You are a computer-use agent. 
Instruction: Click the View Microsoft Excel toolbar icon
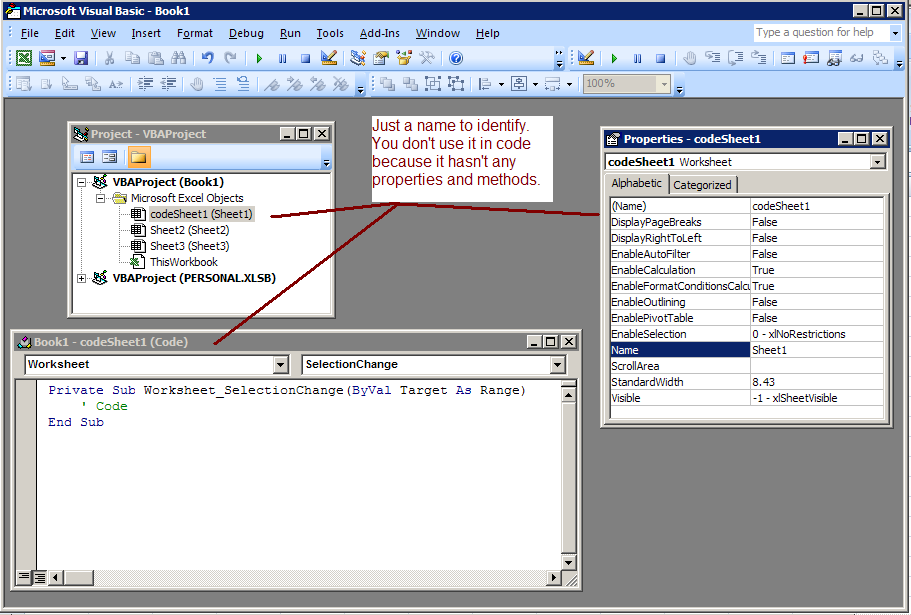click(23, 59)
